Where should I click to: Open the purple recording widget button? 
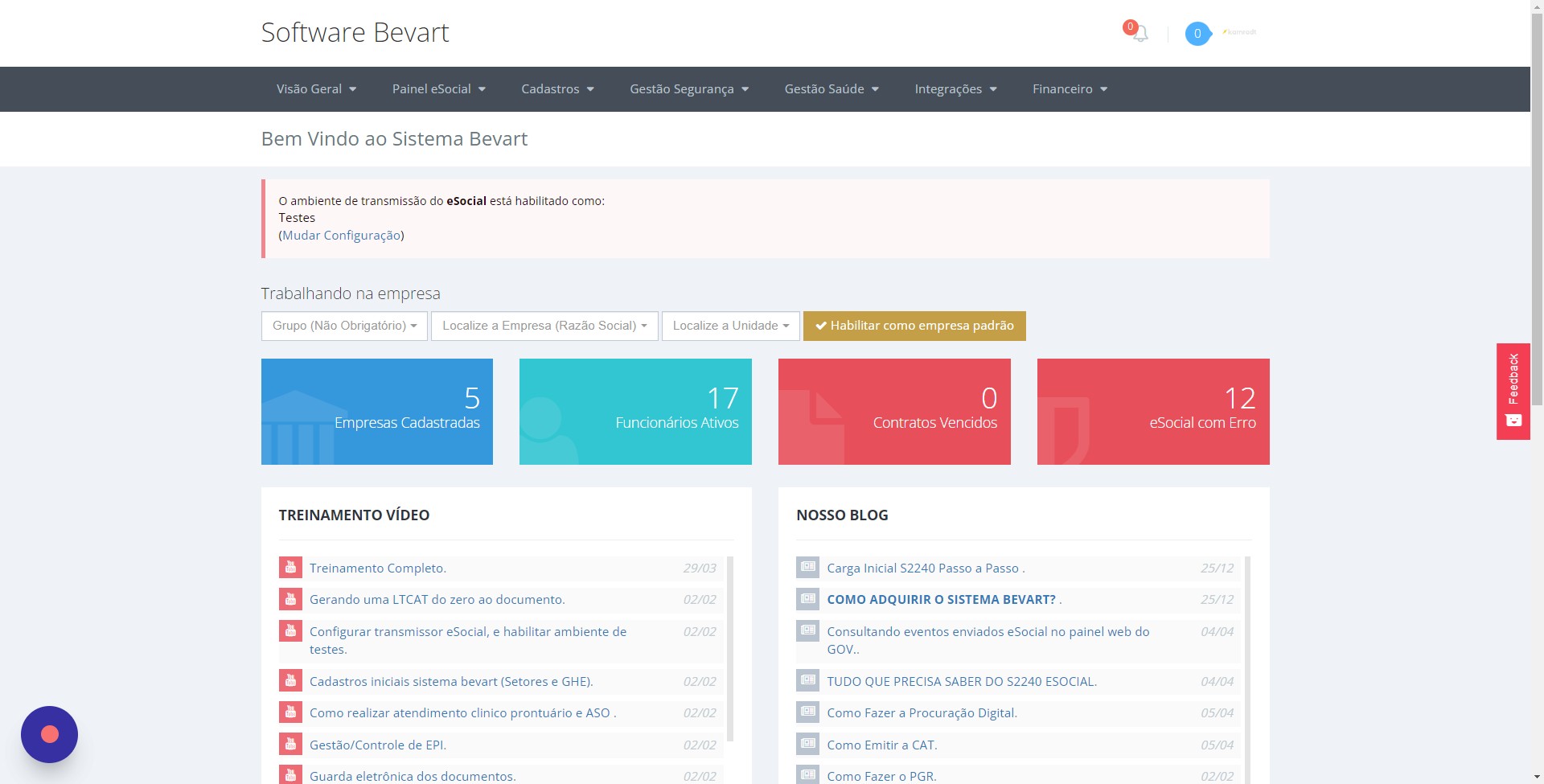(x=49, y=734)
